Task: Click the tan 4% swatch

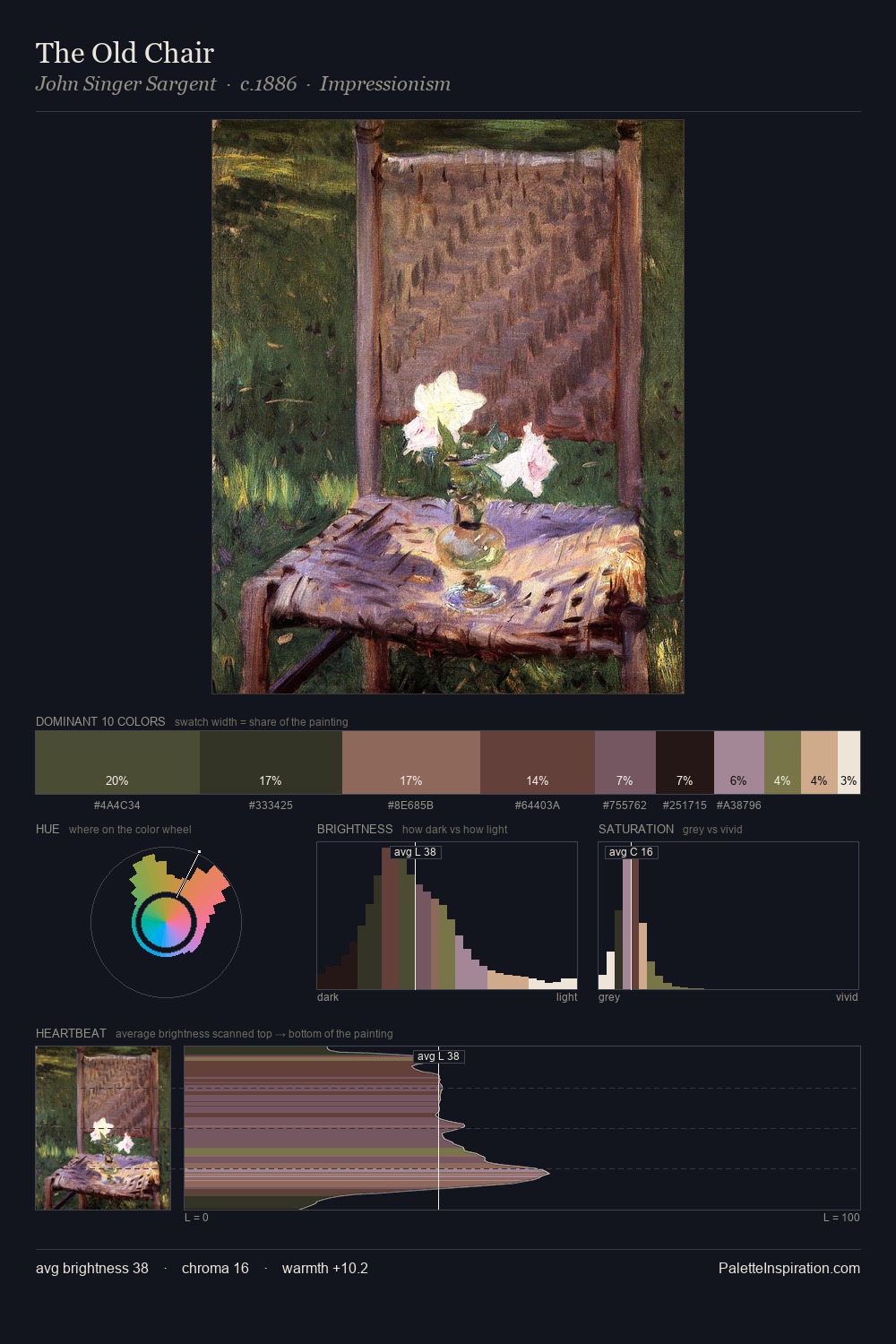Action: tap(819, 762)
